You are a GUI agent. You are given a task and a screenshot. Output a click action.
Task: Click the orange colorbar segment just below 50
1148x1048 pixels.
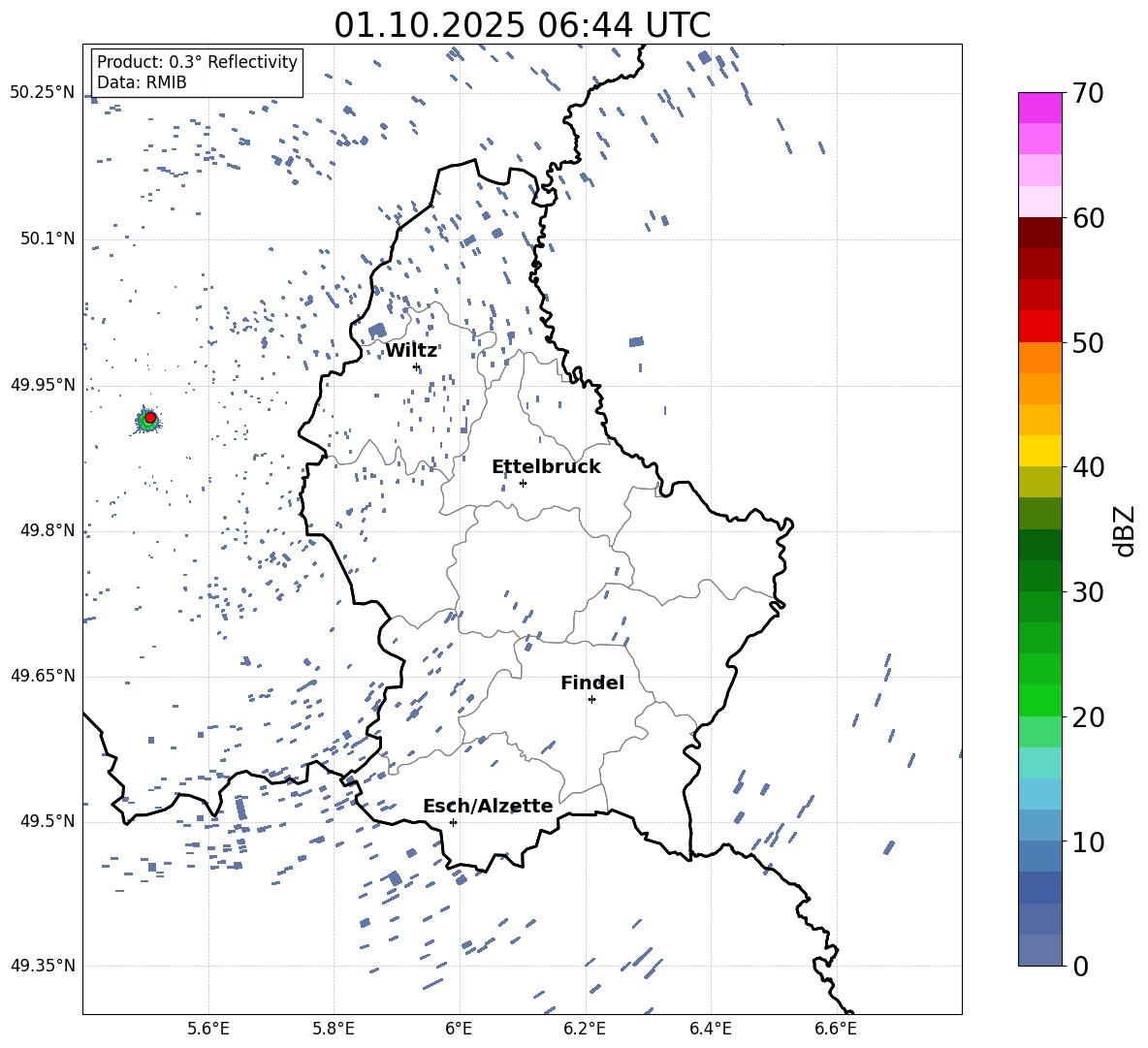[1040, 357]
